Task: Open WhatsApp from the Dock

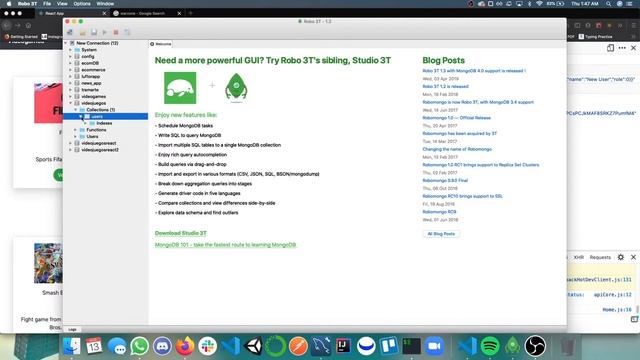Action: click(139, 346)
